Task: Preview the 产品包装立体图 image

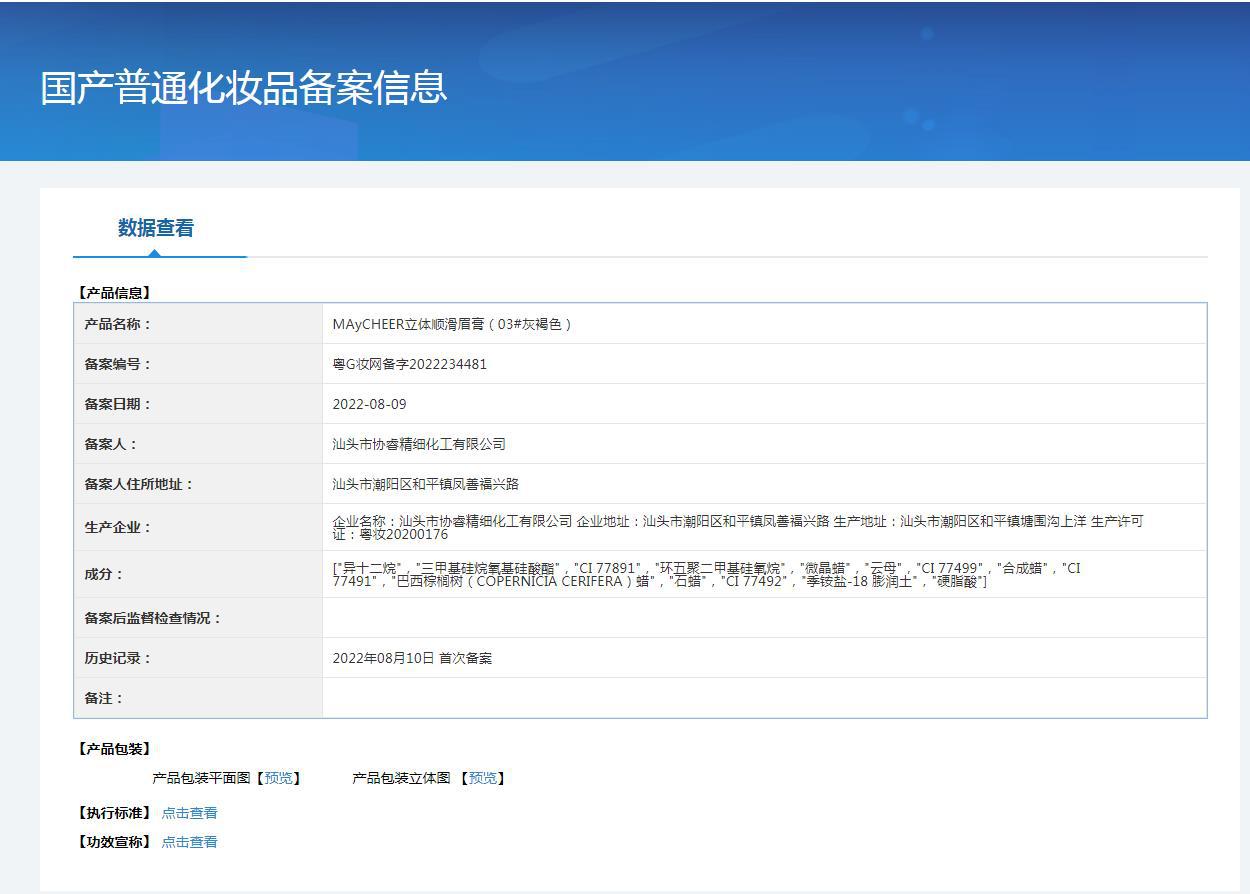Action: tap(483, 778)
